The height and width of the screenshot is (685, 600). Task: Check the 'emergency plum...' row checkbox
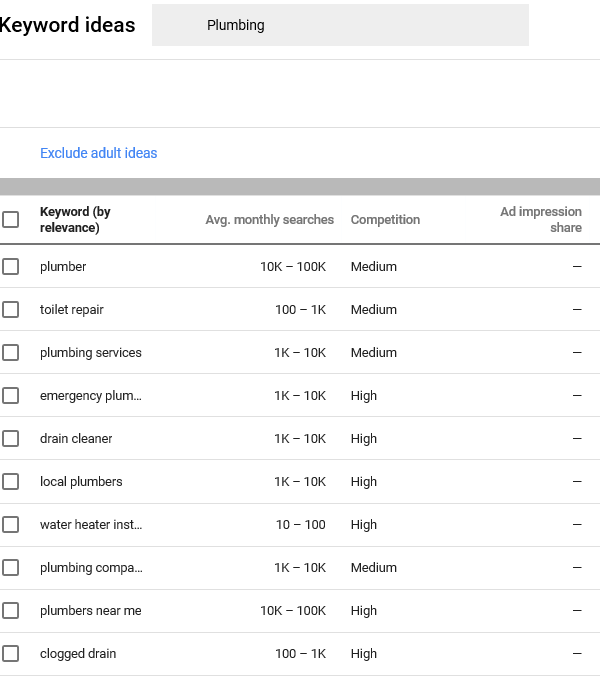point(10,395)
